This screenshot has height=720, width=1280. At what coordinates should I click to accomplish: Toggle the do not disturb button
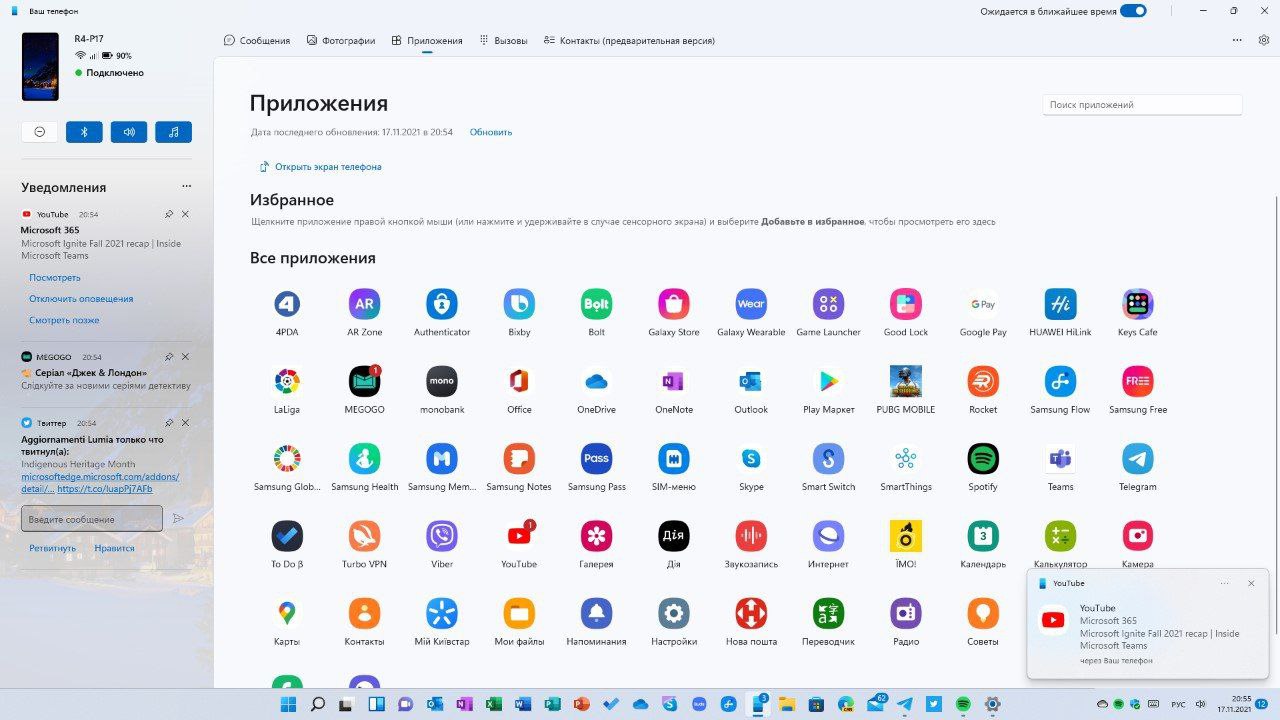39,132
